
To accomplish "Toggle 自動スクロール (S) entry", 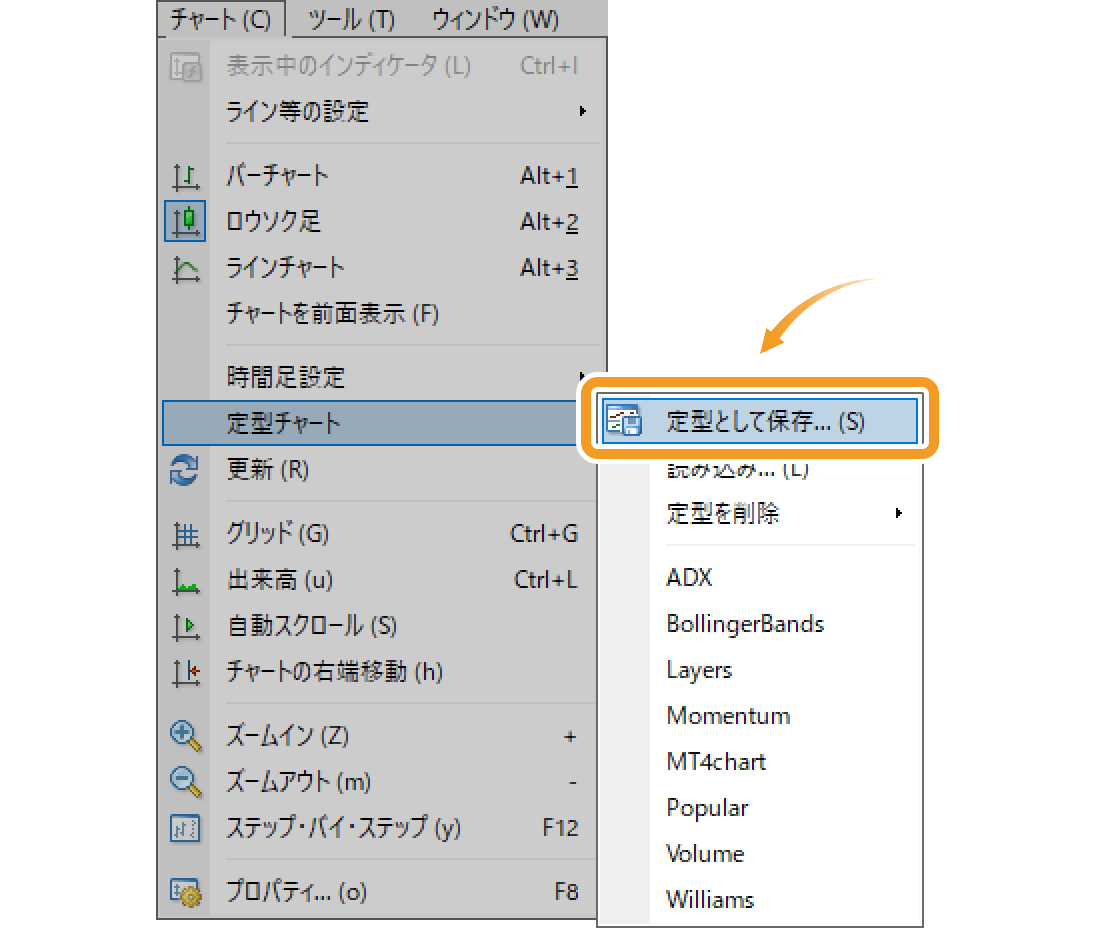I will [x=312, y=626].
